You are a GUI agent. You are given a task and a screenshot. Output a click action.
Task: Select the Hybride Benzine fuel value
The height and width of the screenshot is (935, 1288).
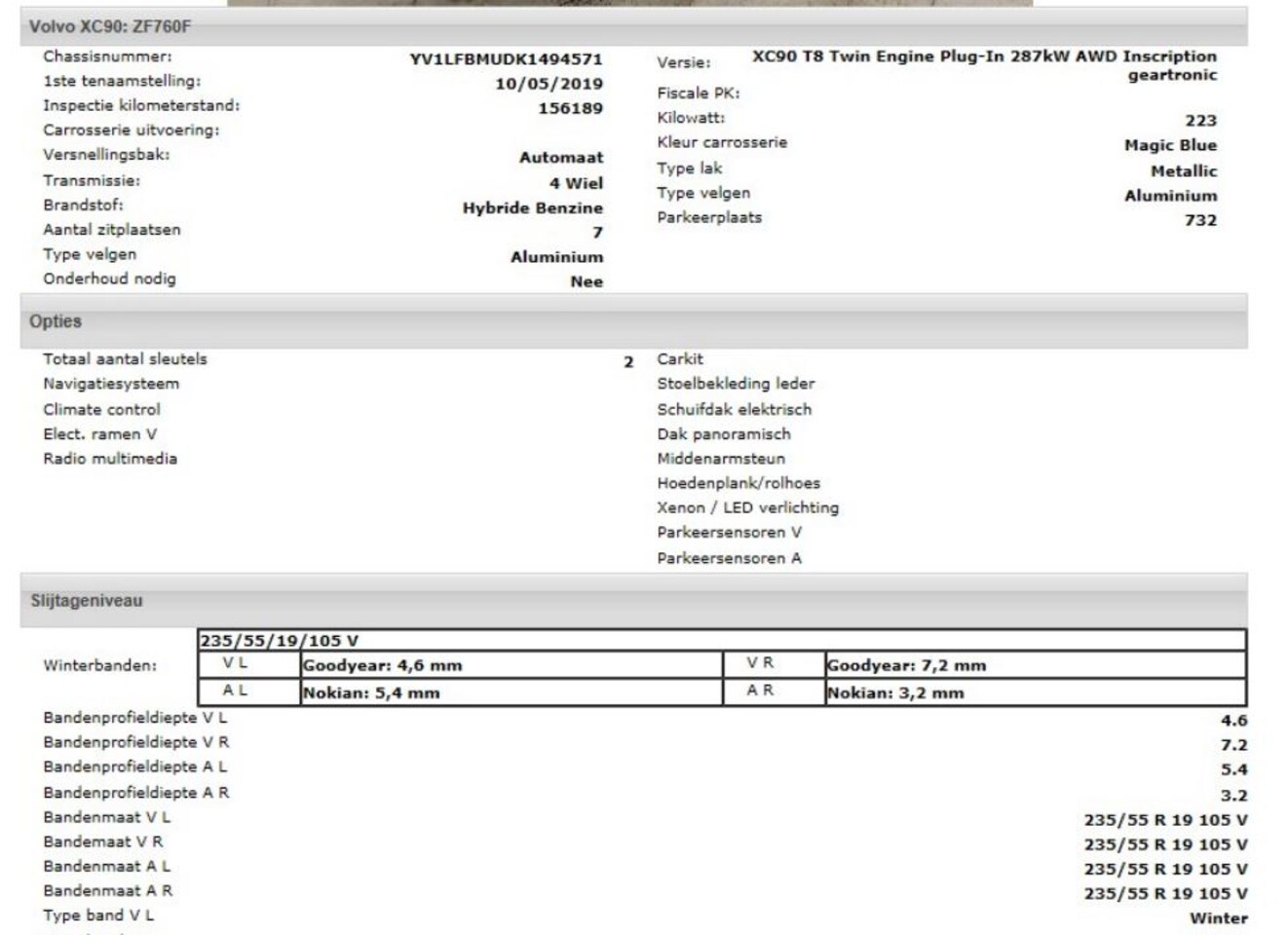533,207
